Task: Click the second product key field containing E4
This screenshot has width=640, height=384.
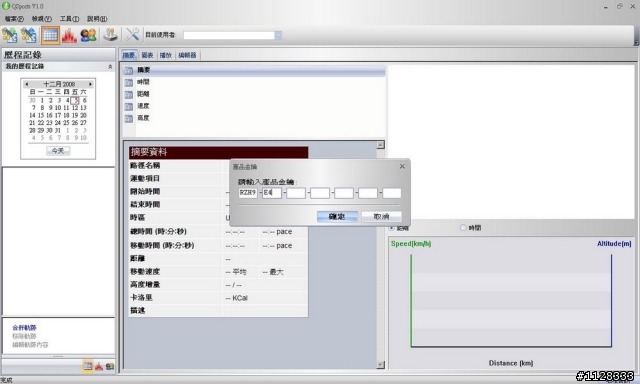Action: tap(272, 193)
